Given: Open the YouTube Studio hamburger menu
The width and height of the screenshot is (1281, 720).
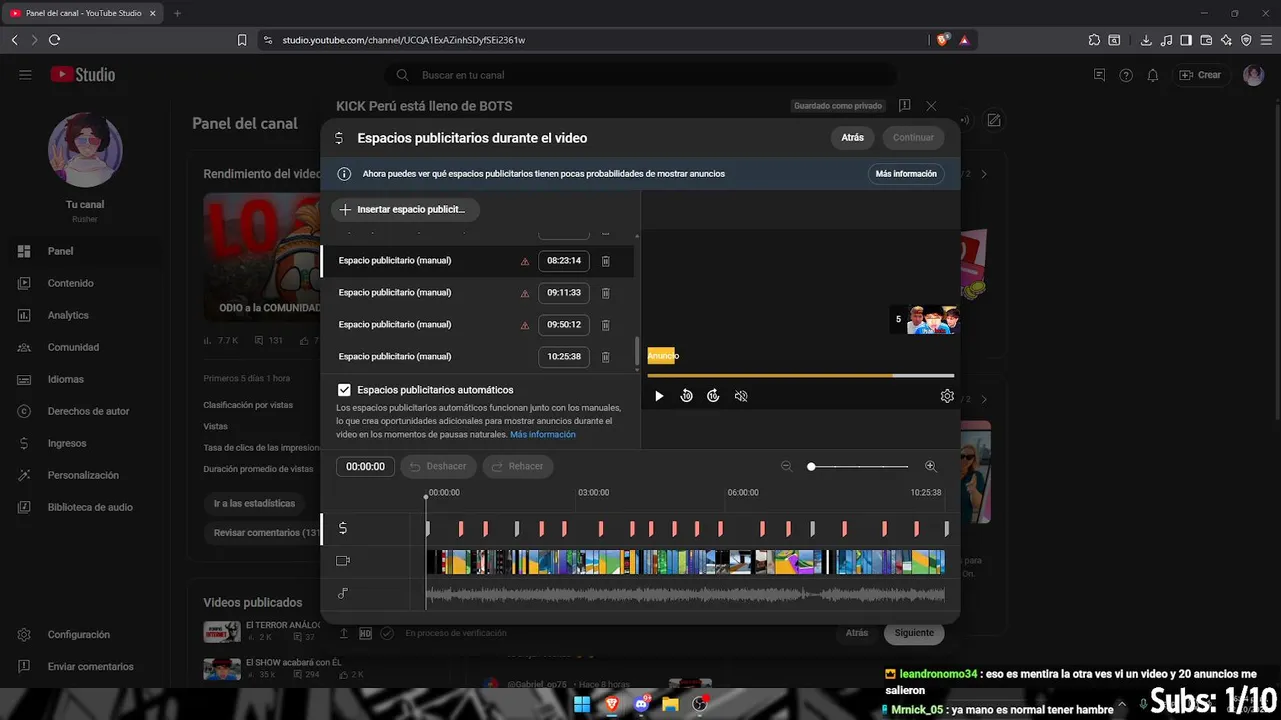Looking at the screenshot, I should [25, 75].
